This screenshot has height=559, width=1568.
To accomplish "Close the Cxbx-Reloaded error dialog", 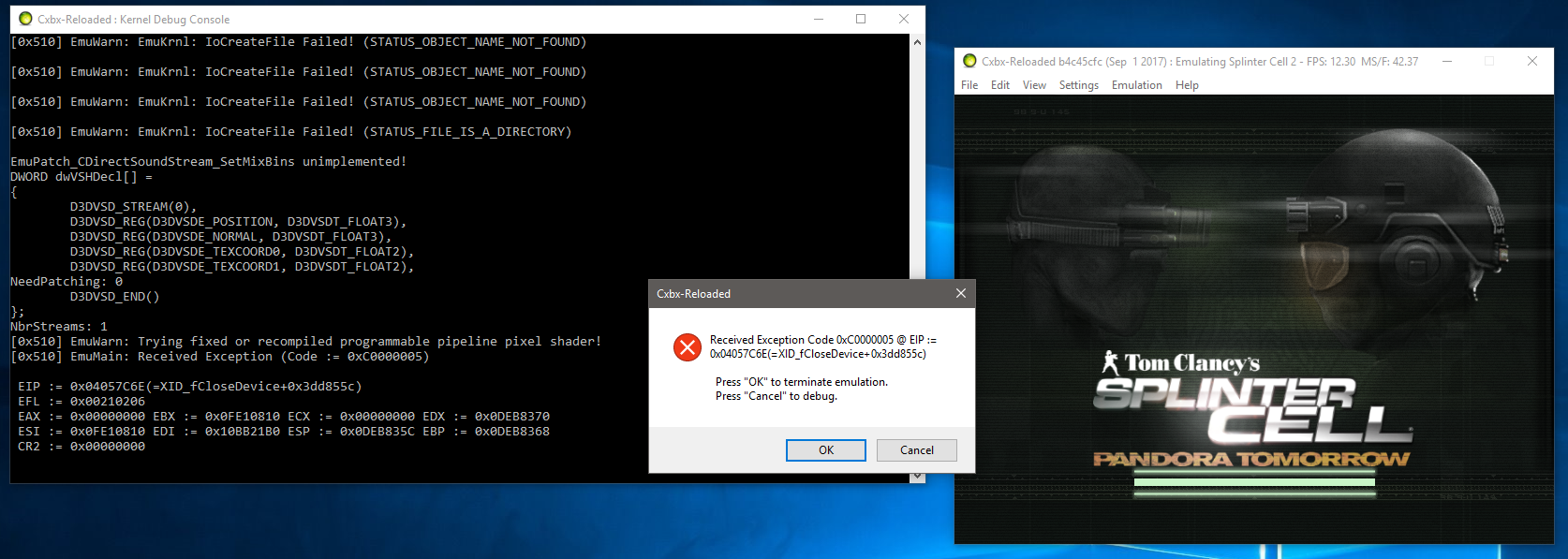I will (x=960, y=293).
